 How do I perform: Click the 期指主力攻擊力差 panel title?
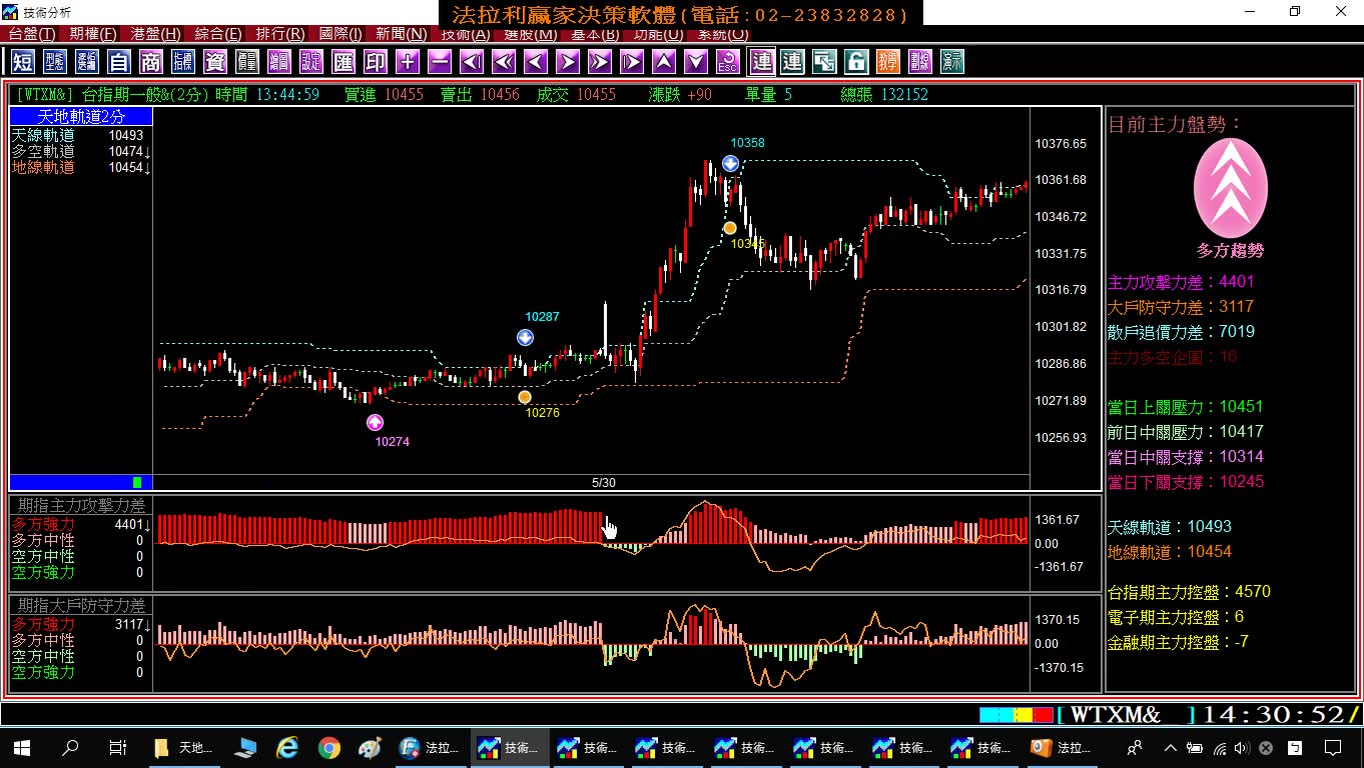(81, 506)
